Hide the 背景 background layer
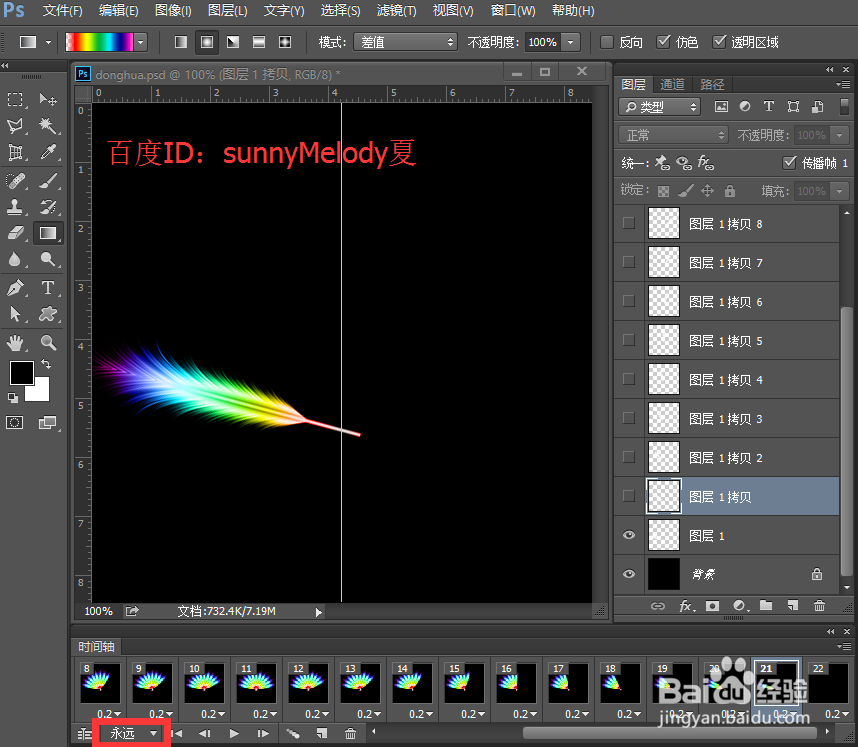Image resolution: width=858 pixels, height=747 pixels. point(629,574)
